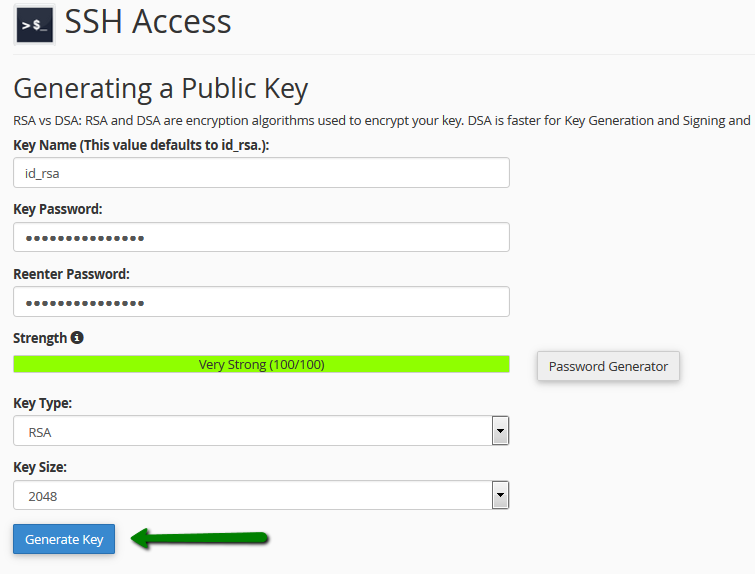Click the Strength info icon
755x574 pixels.
coord(77,338)
